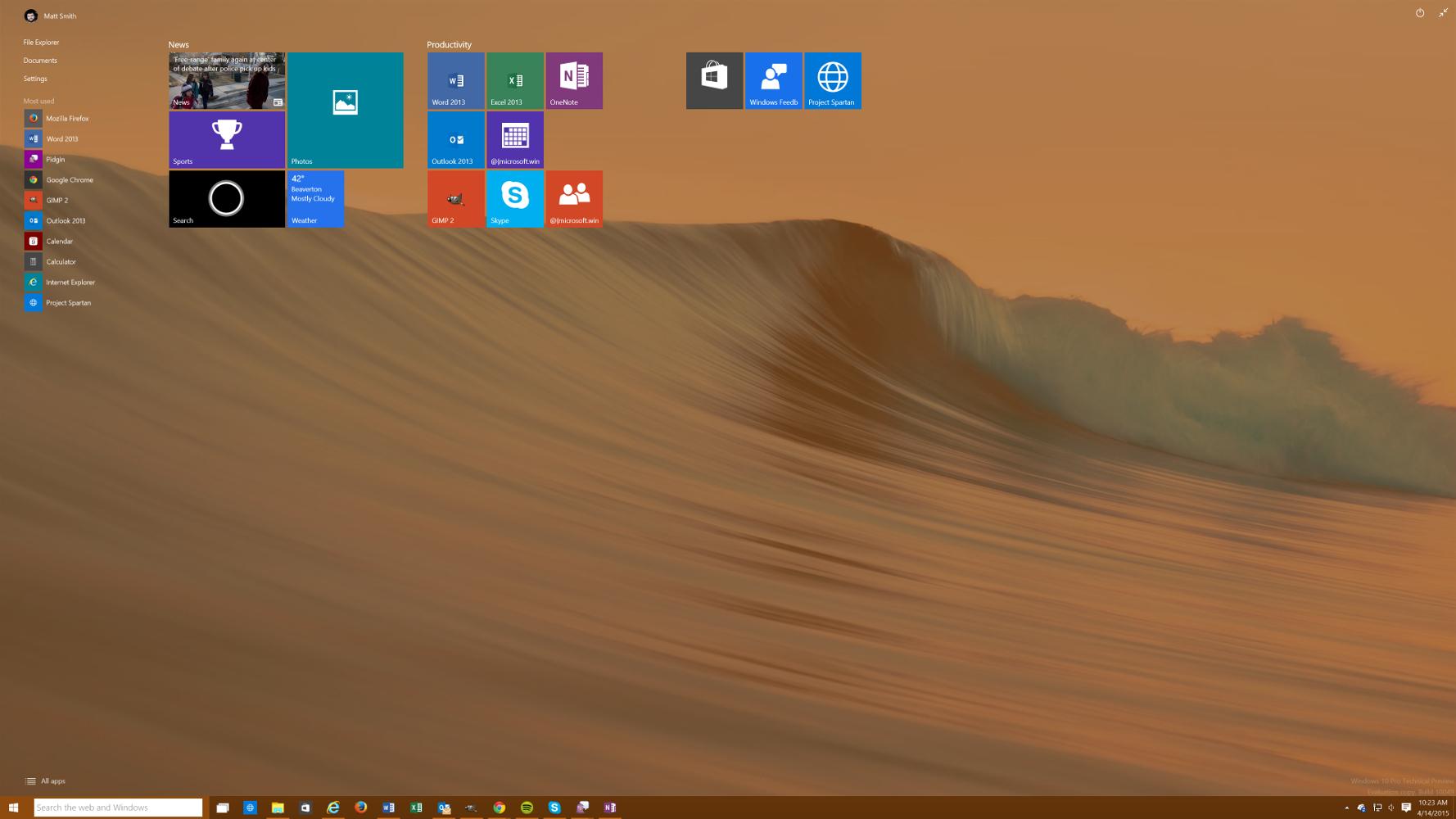Viewport: 1456px width, 819px height.
Task: Launch the GIMP 2 tile
Action: [x=455, y=198]
